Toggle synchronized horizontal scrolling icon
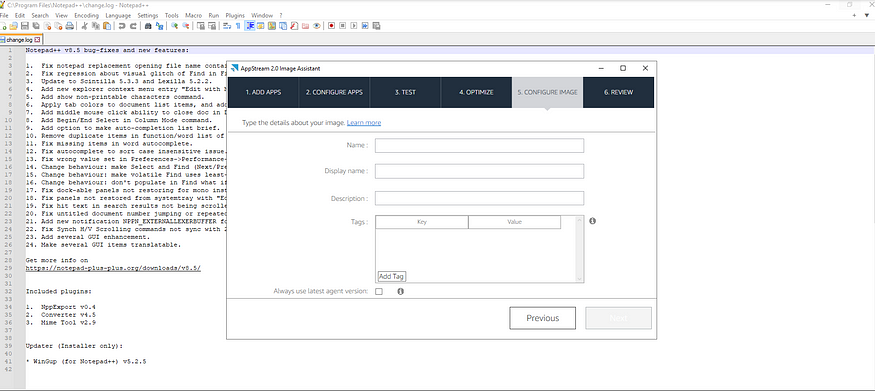 pos(212,26)
